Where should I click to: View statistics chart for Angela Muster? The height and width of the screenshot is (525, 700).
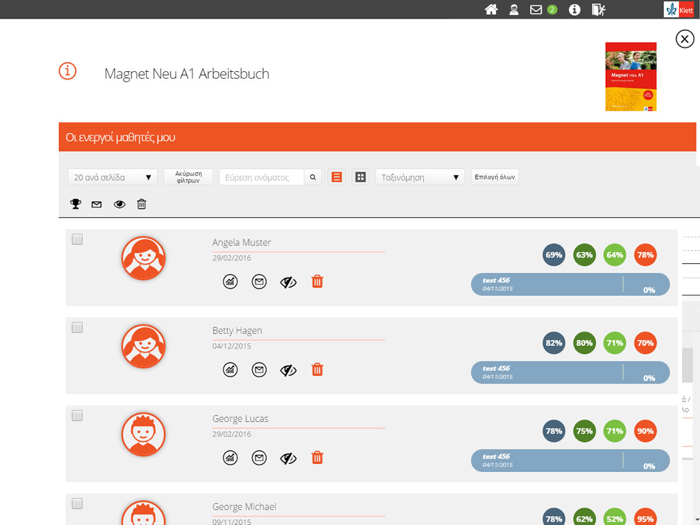click(230, 282)
